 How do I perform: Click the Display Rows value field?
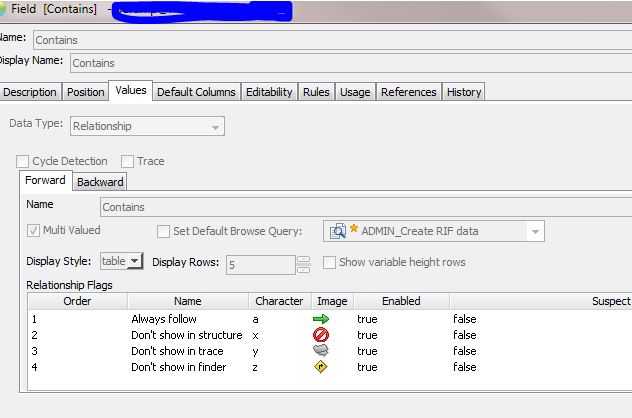(x=261, y=265)
